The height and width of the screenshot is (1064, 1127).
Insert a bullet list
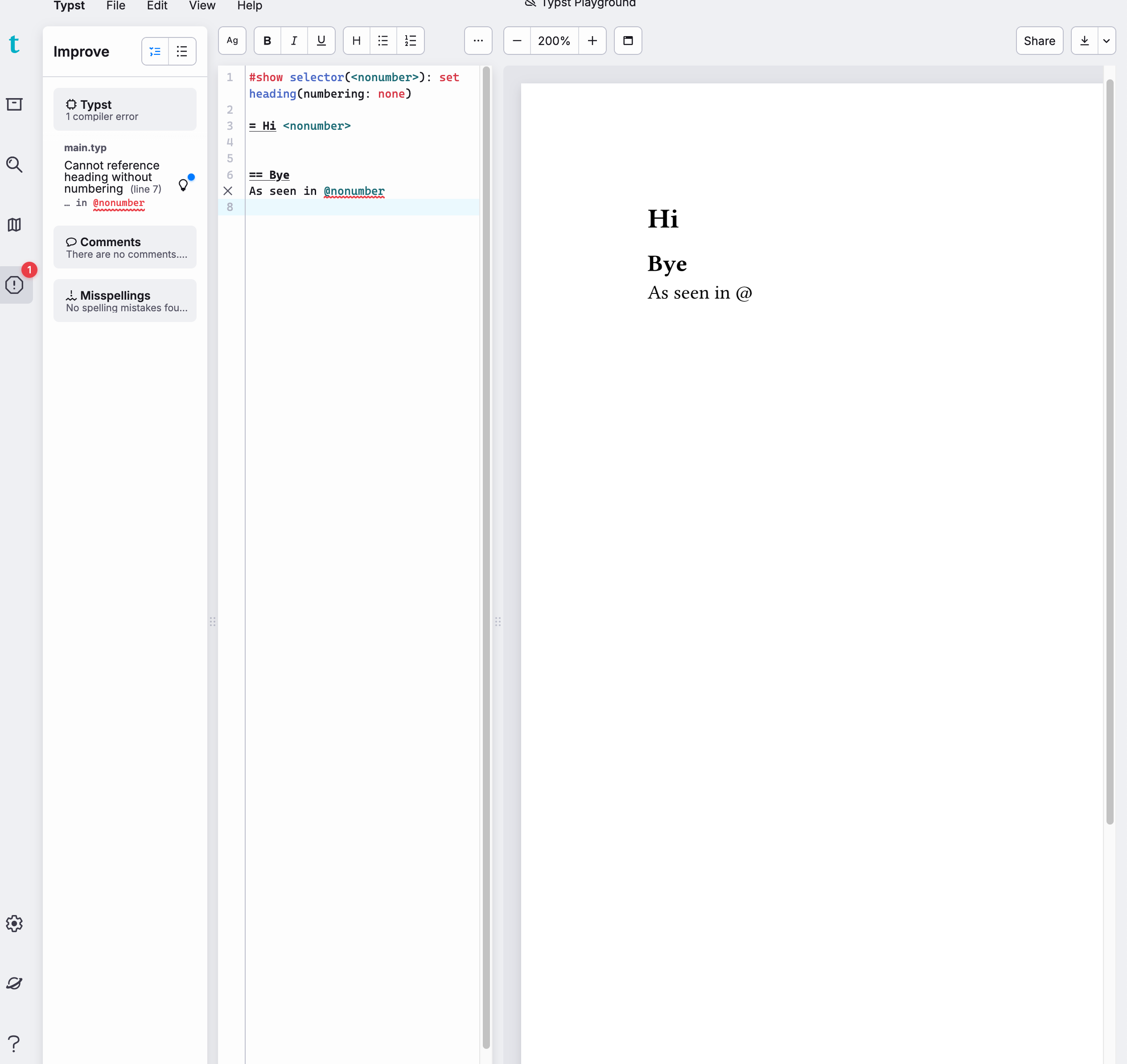(x=383, y=41)
